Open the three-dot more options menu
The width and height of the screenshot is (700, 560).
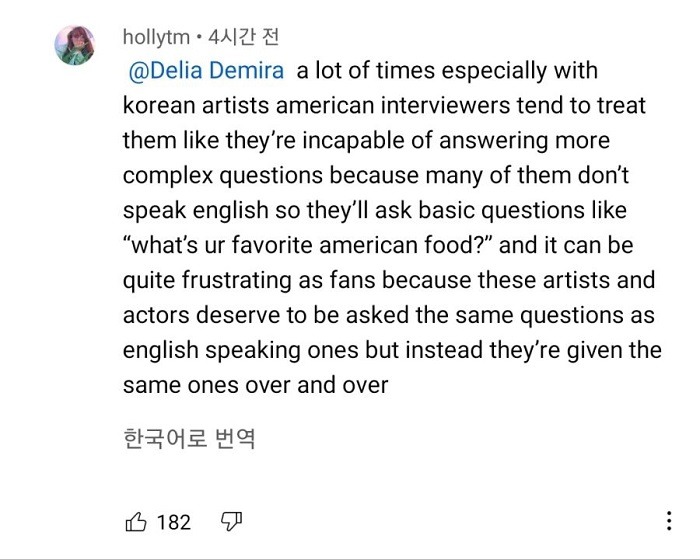coord(669,521)
